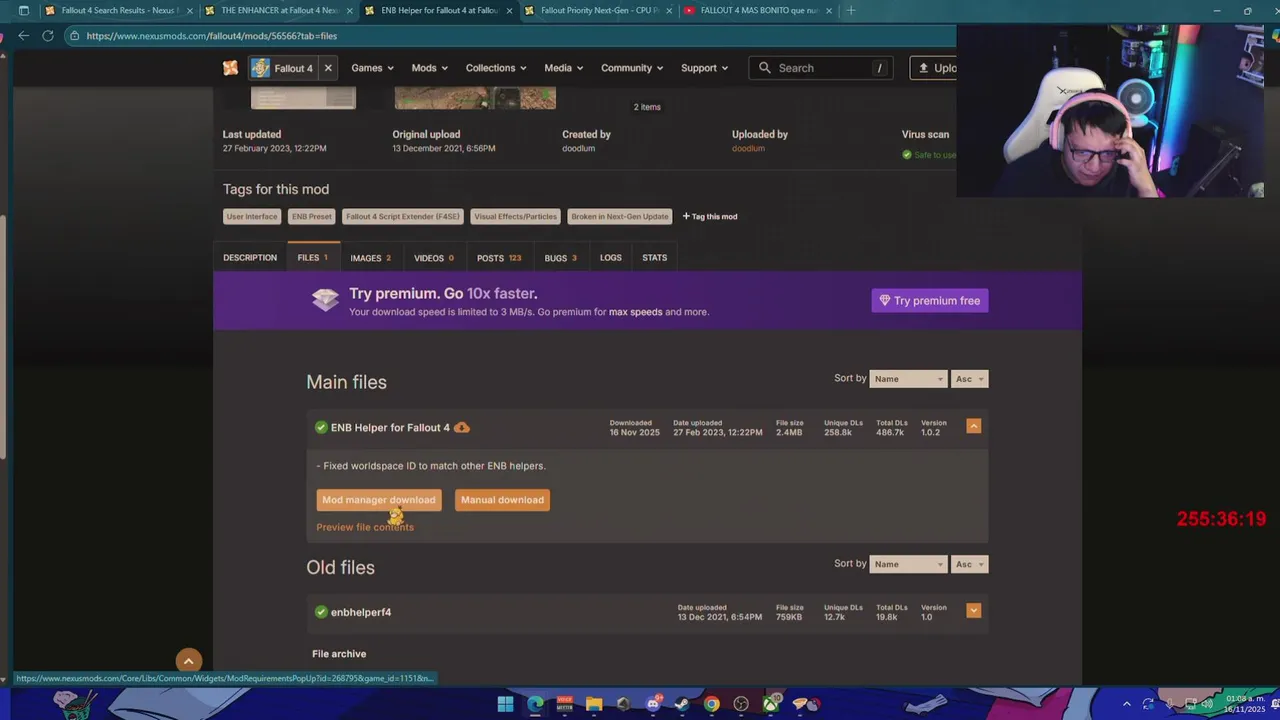Open Steam from taskbar

[x=682, y=704]
